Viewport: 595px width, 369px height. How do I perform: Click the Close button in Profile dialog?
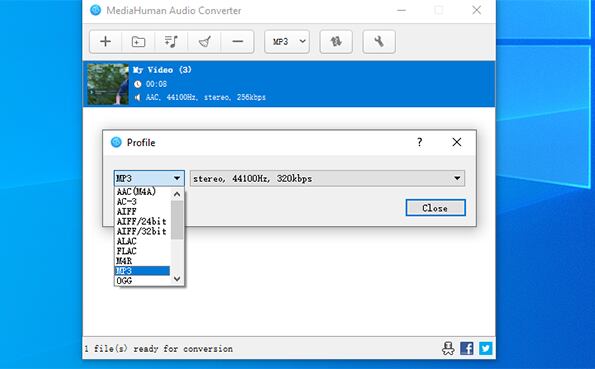(436, 208)
